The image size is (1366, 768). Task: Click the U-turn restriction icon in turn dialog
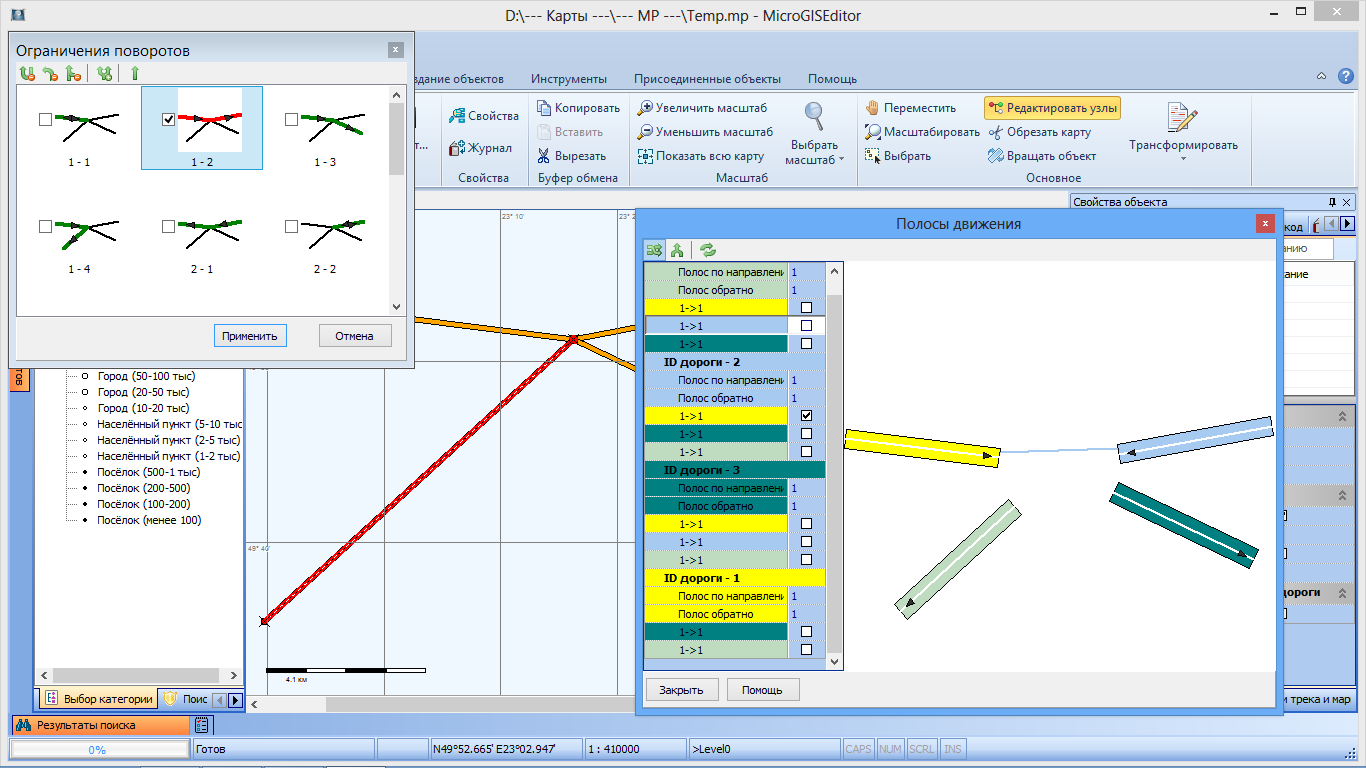pyautogui.click(x=27, y=73)
